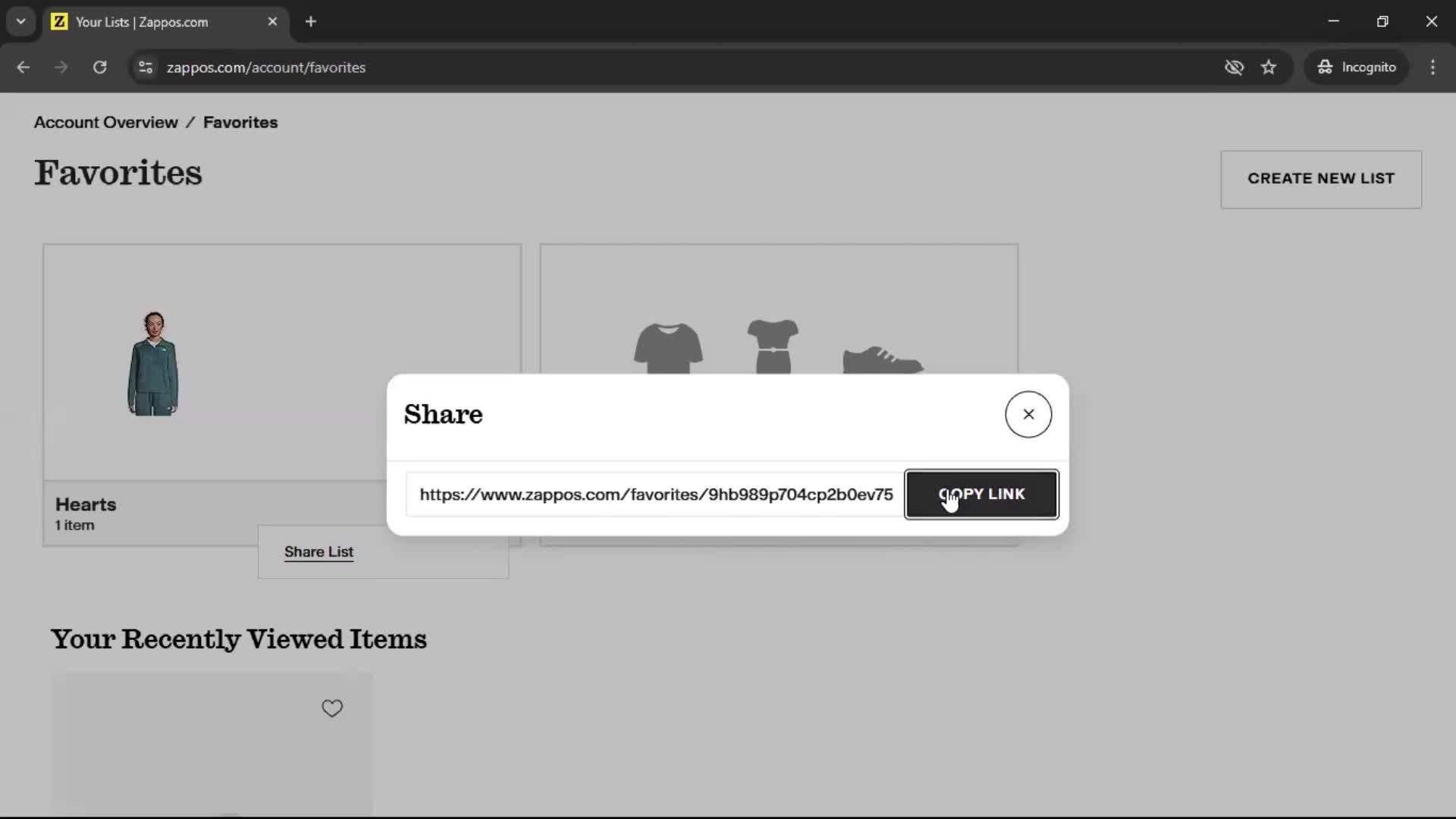View site information icon in address bar

pyautogui.click(x=146, y=67)
